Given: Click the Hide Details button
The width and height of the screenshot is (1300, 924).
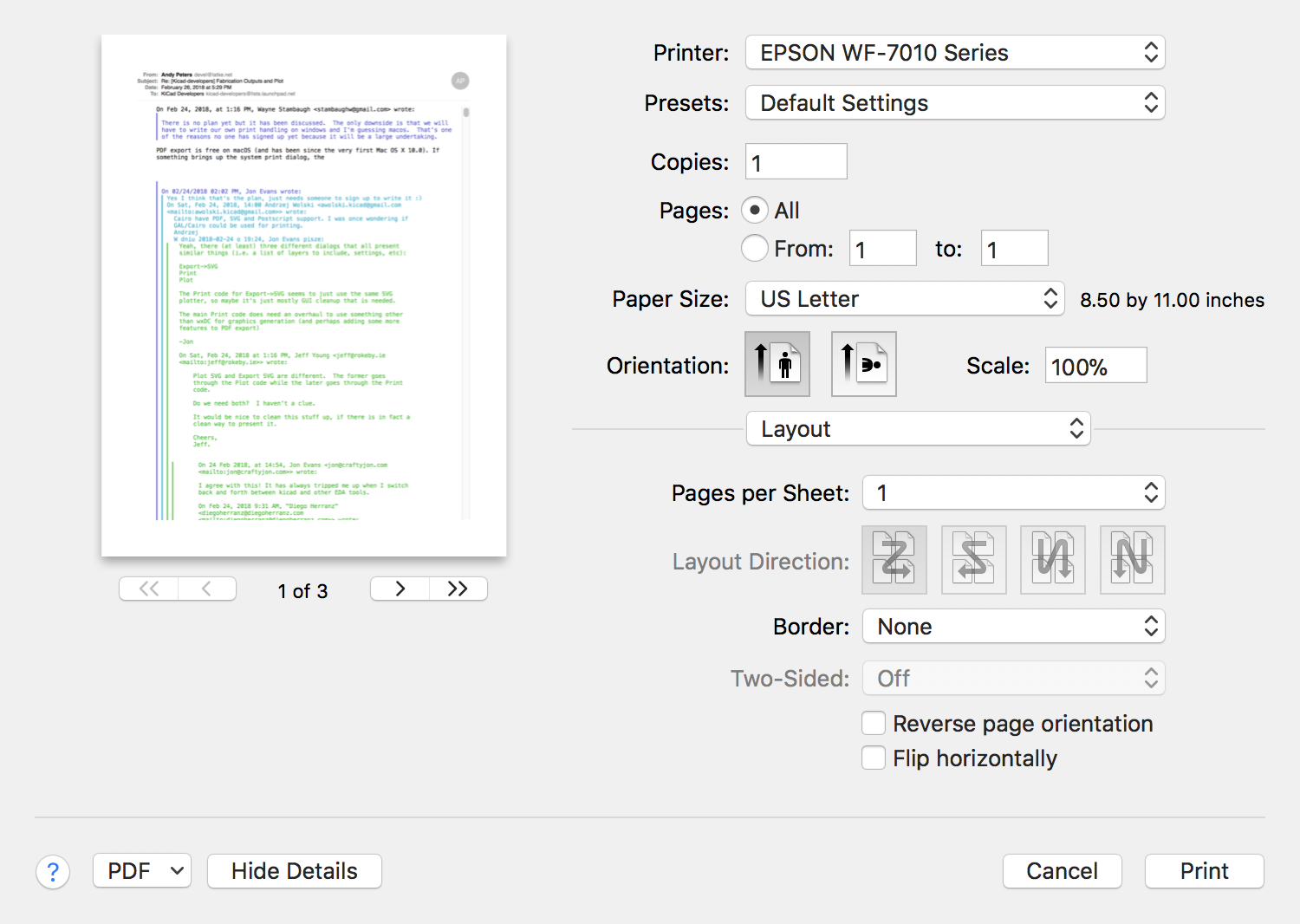Looking at the screenshot, I should [x=295, y=871].
